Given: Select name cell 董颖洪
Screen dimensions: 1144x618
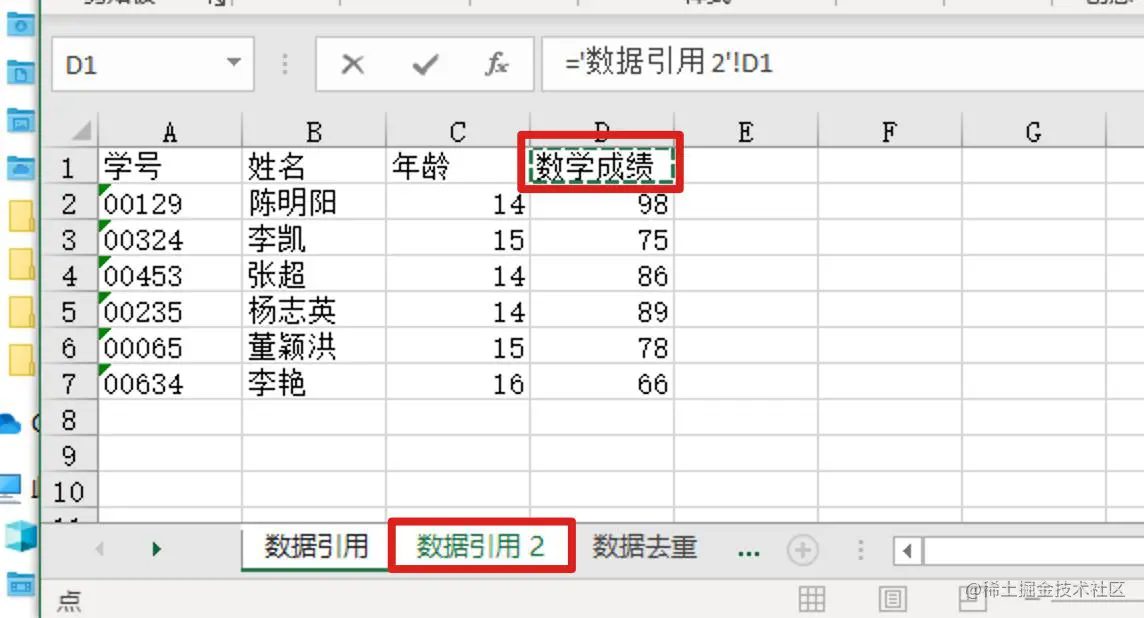Looking at the screenshot, I should (314, 347).
